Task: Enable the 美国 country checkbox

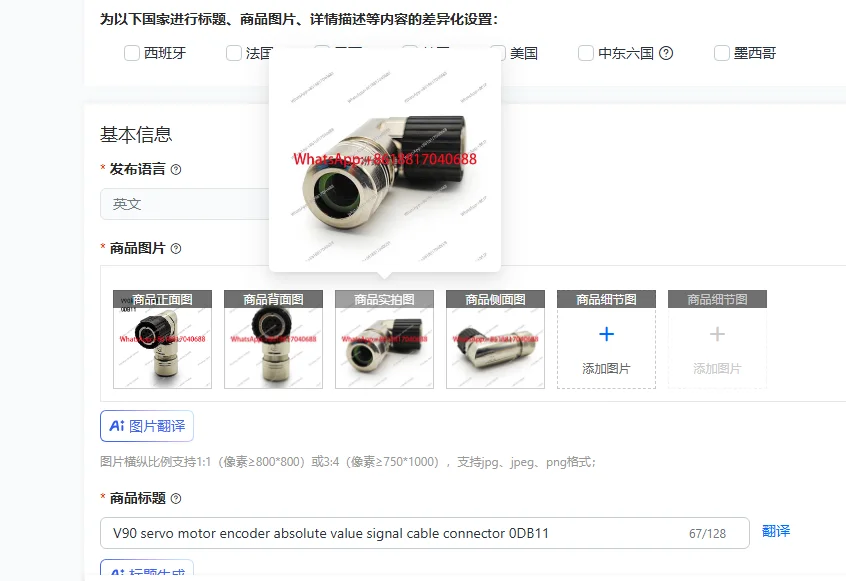Action: click(498, 53)
